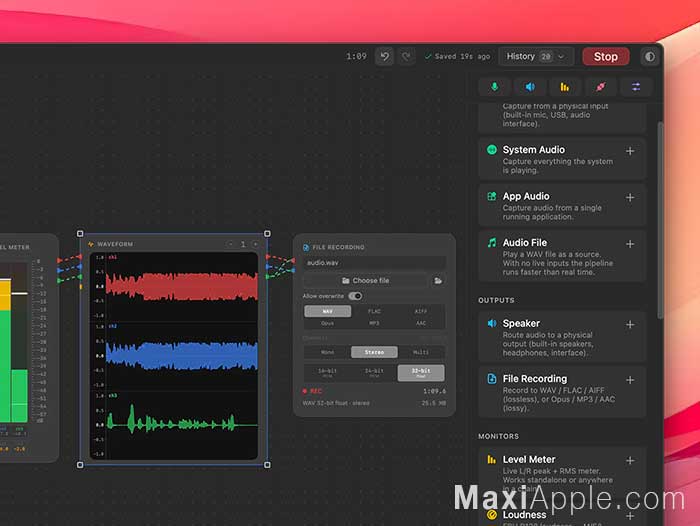Set bit depth to 32-bit float

pyautogui.click(x=421, y=373)
